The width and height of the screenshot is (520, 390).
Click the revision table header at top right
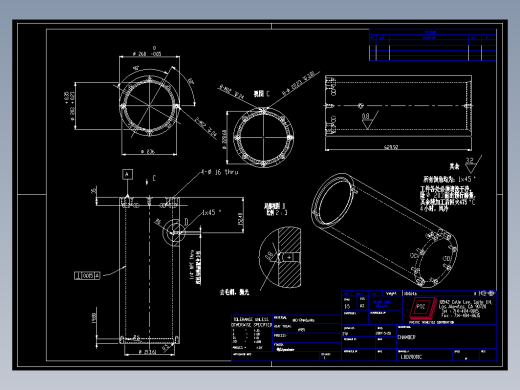433,32
